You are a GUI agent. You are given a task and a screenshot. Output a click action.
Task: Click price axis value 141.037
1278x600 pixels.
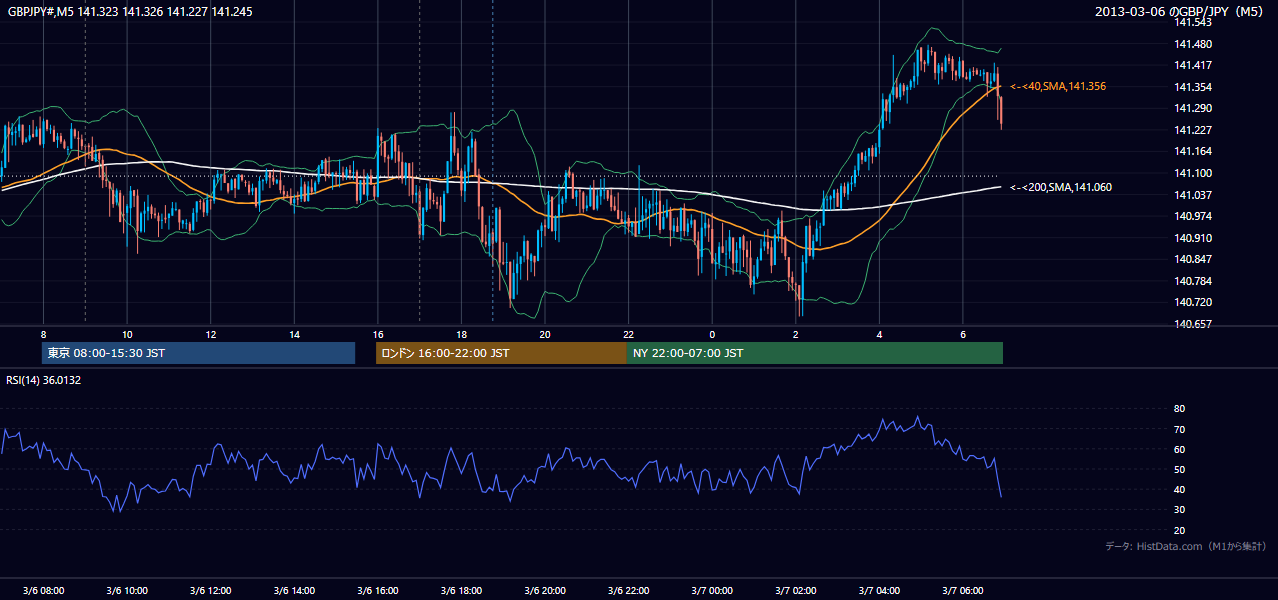1193,195
